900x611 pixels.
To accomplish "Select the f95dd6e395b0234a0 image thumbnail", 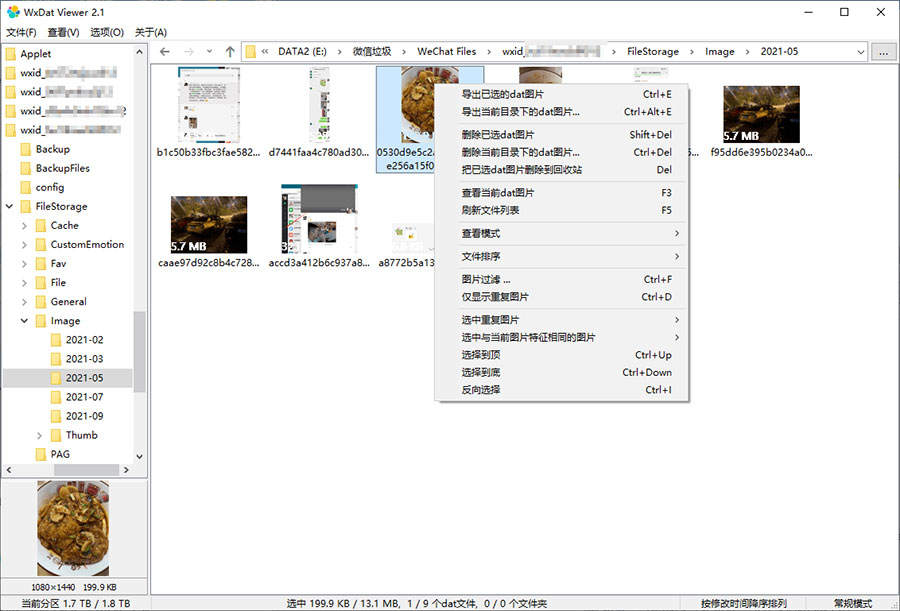I will click(761, 113).
